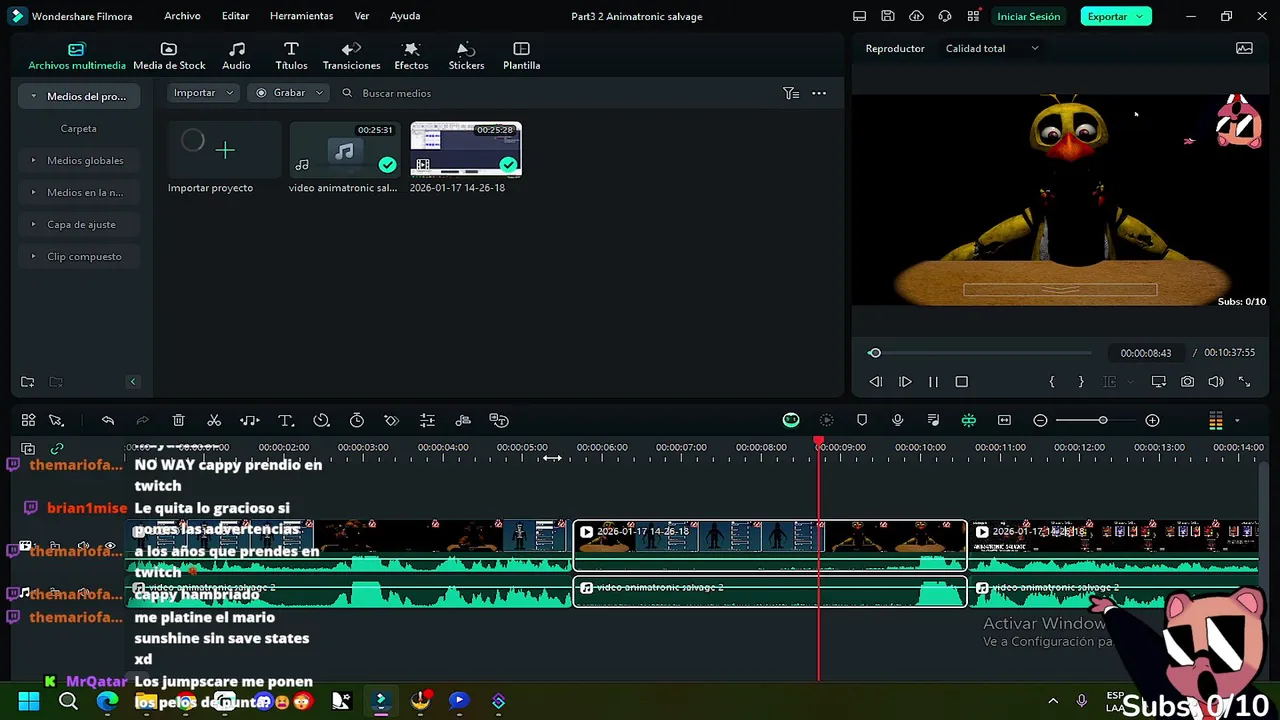Set the mark-in point brace
This screenshot has width=1280, height=720.
(x=1051, y=382)
